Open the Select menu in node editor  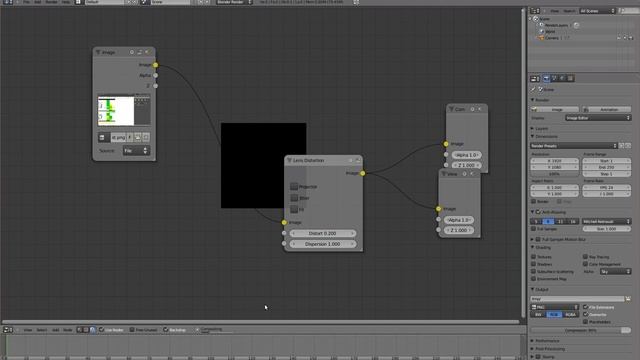[x=42, y=330]
